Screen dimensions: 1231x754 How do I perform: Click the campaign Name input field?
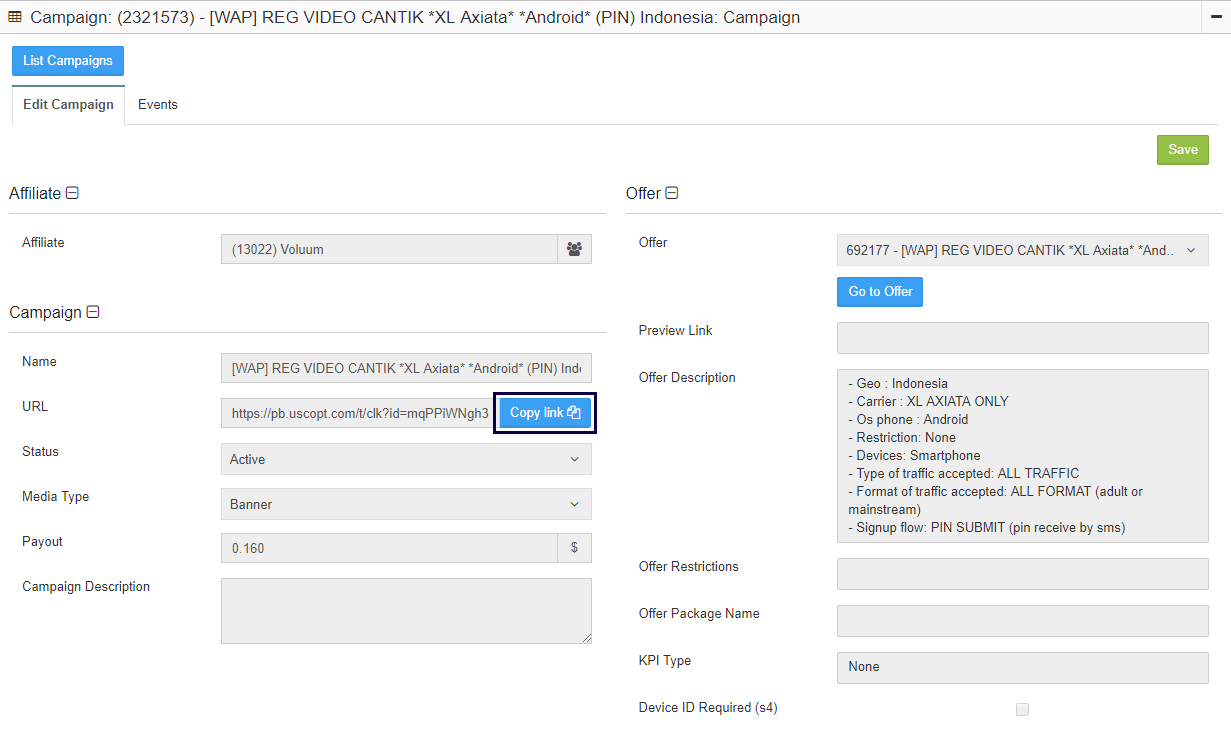coord(405,368)
